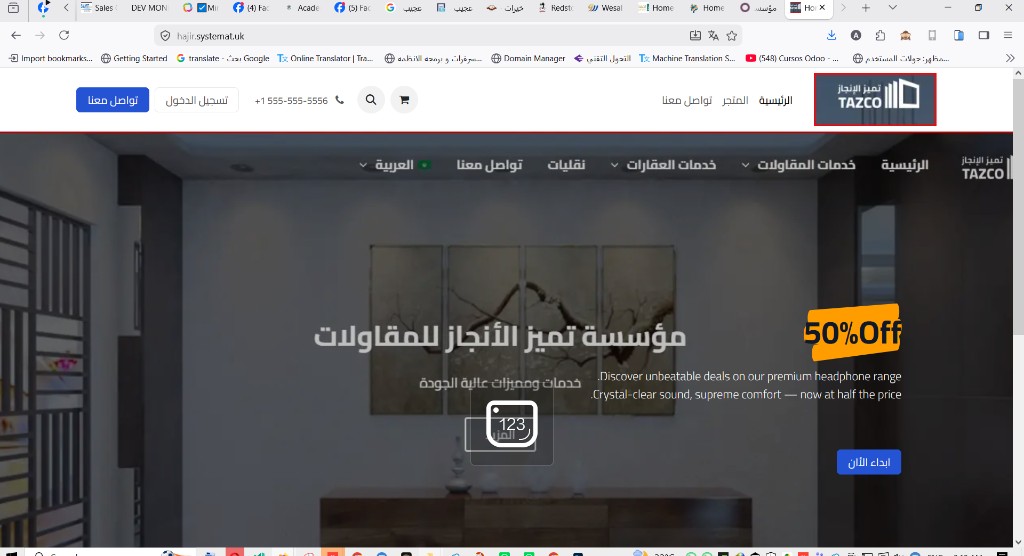This screenshot has width=1024, height=556.
Task: Open the extensions puzzle icon
Action: tap(880, 35)
